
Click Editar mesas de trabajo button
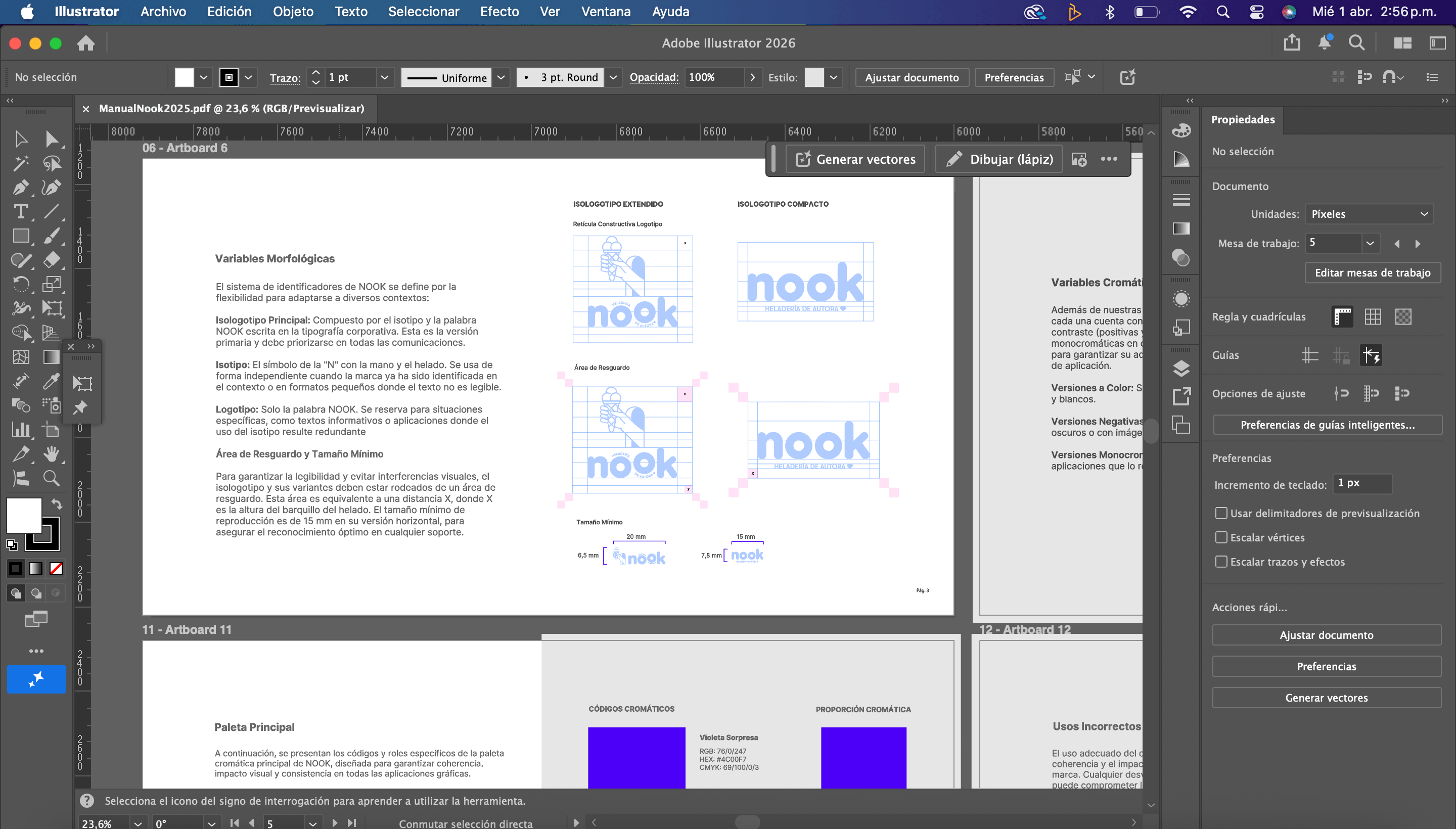(1372, 273)
